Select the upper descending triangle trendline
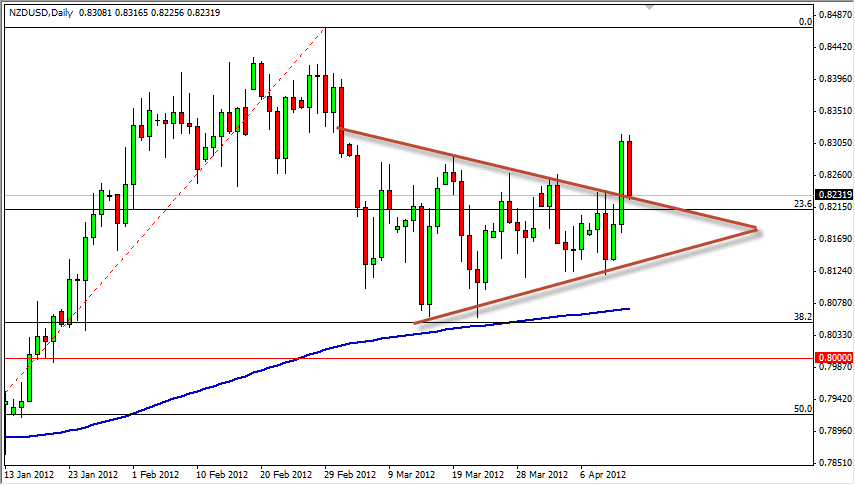Viewport: 855px width, 485px height. point(500,165)
